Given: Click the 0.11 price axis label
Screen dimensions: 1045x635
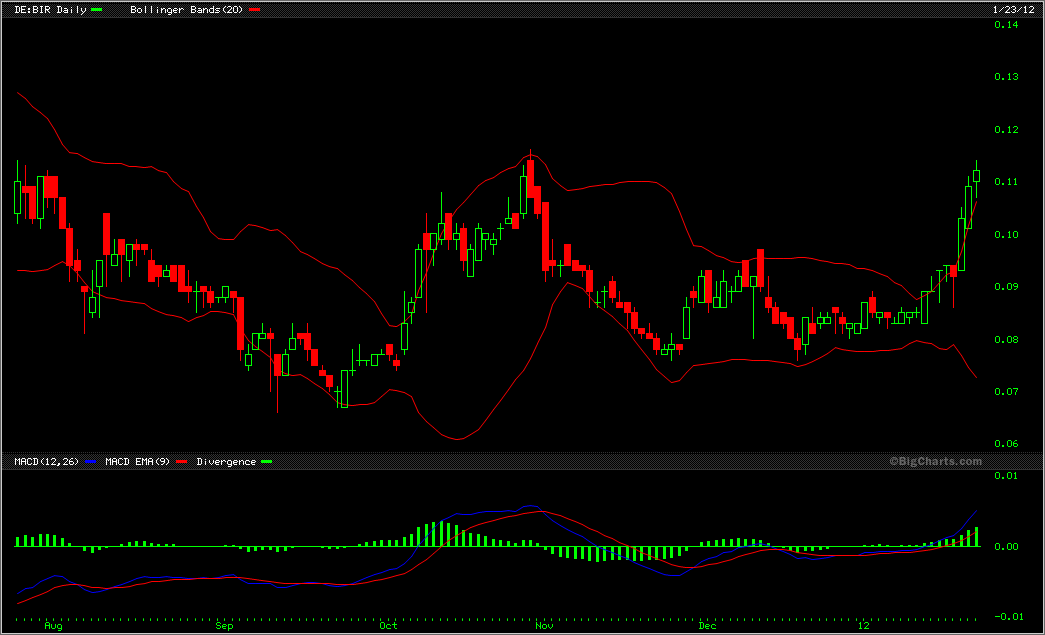Looking at the screenshot, I should pyautogui.click(x=1006, y=181).
